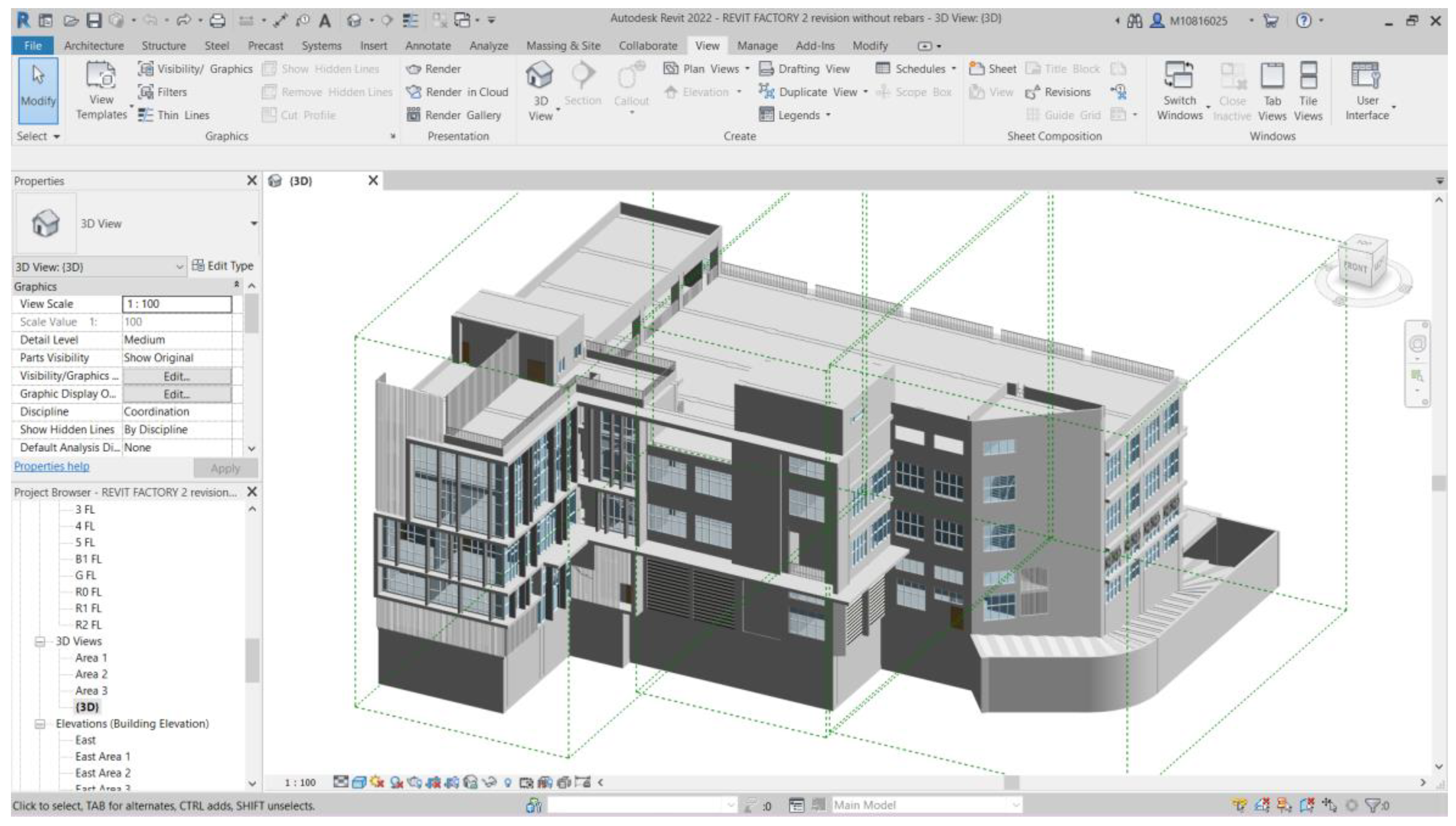Collapse the 3D Views tree branch

tap(39, 642)
